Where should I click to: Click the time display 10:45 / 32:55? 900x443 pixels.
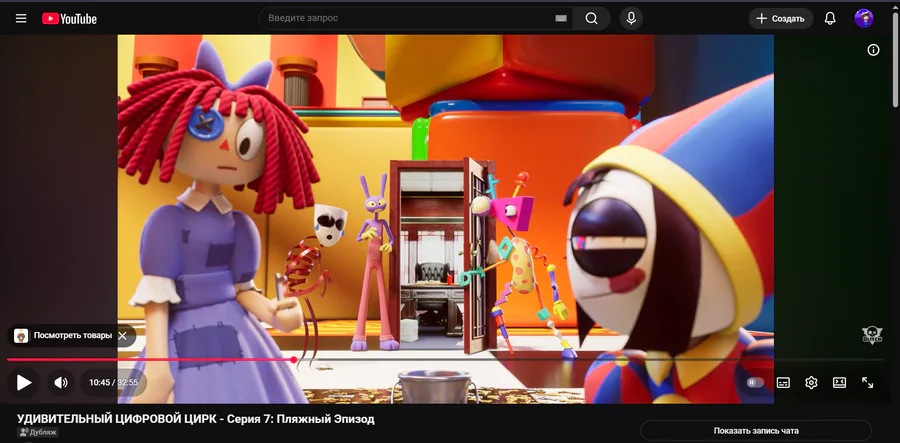[113, 383]
